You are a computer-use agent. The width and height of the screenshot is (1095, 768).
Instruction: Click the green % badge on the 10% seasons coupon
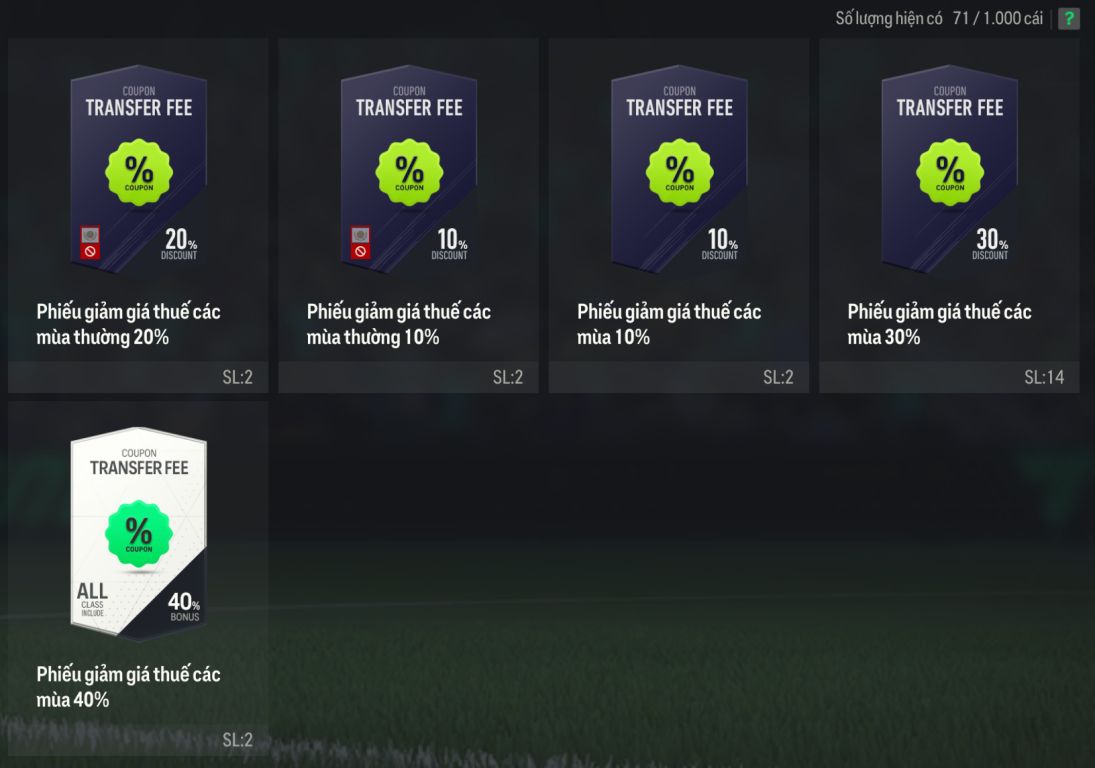(679, 172)
